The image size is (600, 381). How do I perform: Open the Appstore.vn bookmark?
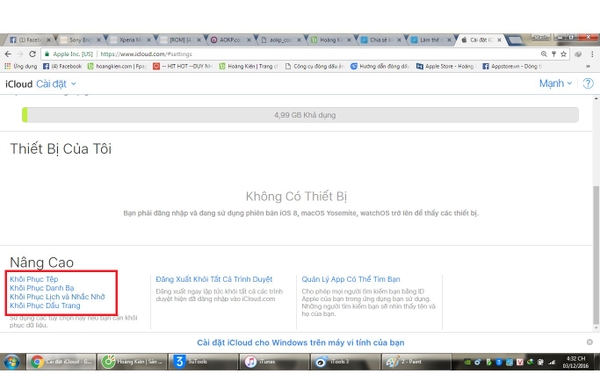coord(512,66)
